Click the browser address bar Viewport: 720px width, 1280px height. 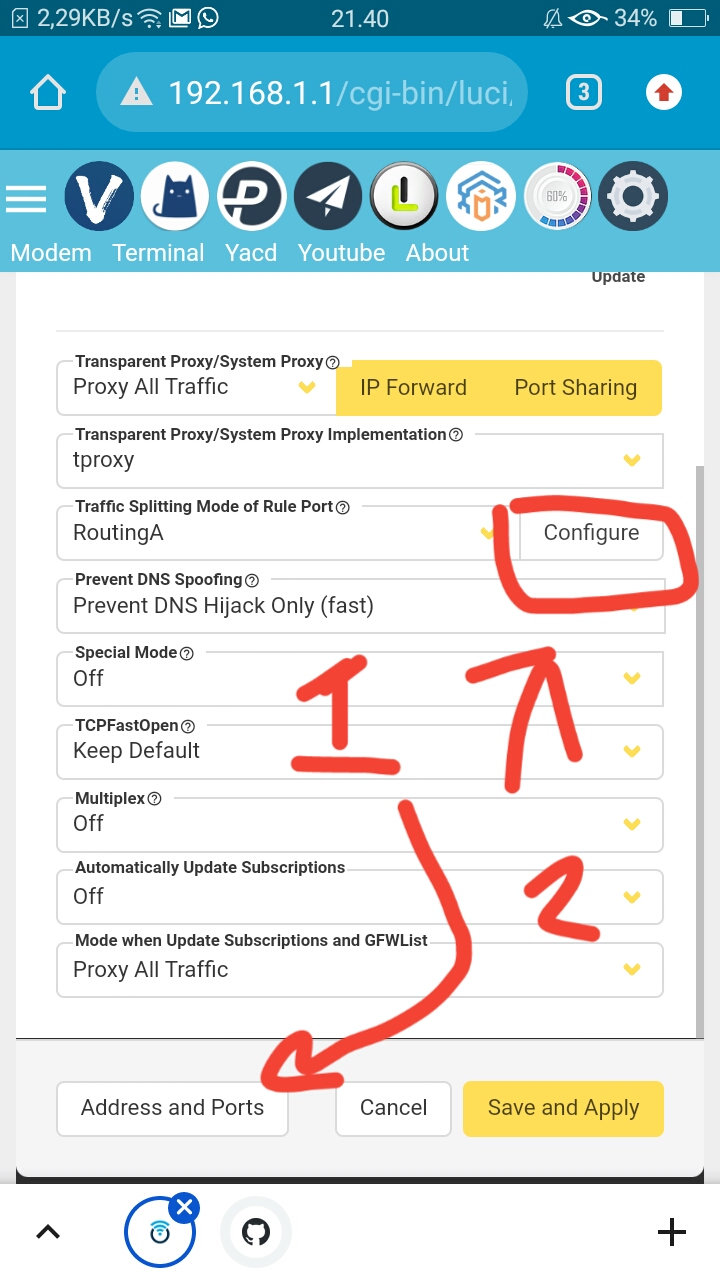pyautogui.click(x=312, y=93)
